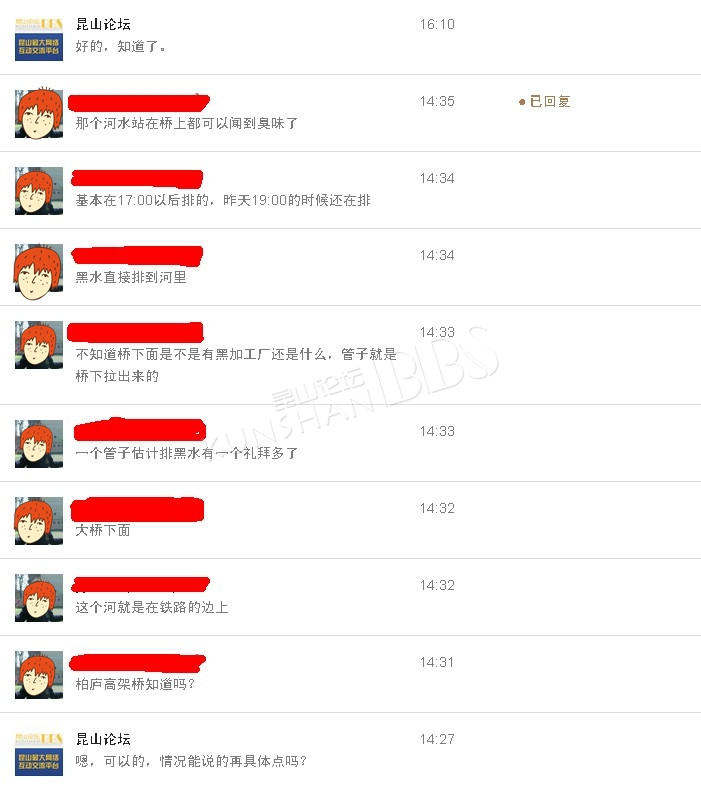Open message 基本在17:00以后排的
This screenshot has height=788, width=701.
point(223,201)
